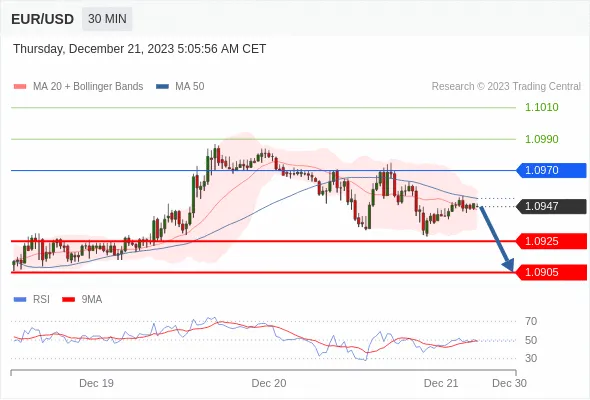The image size is (590, 400).
Task: Click the 9MA legend label
Action: (x=92, y=300)
